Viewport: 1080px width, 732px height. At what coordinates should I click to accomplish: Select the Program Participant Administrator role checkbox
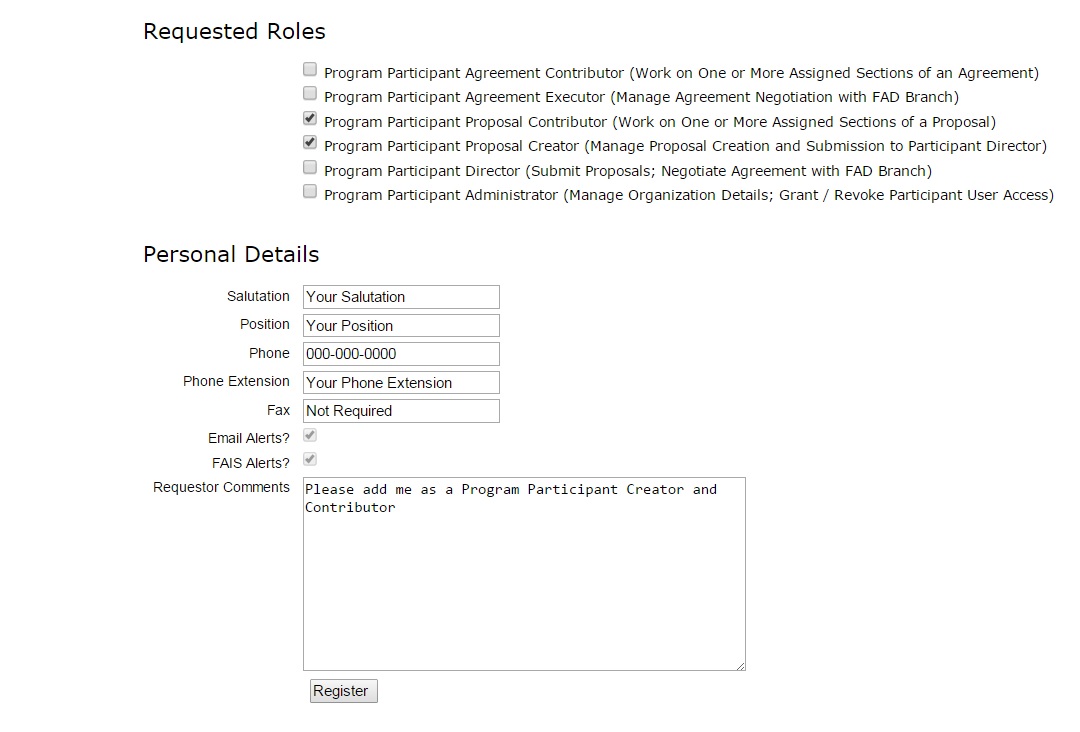tap(310, 192)
